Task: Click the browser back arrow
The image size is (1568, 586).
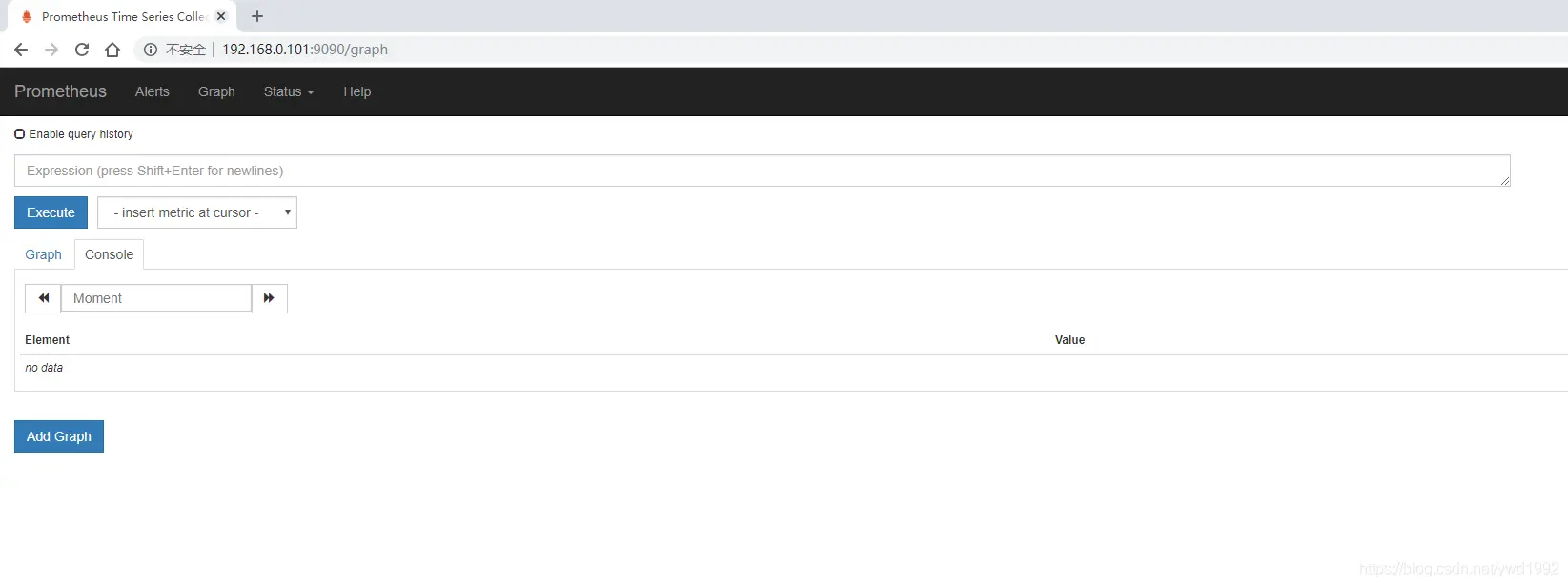Action: point(21,50)
